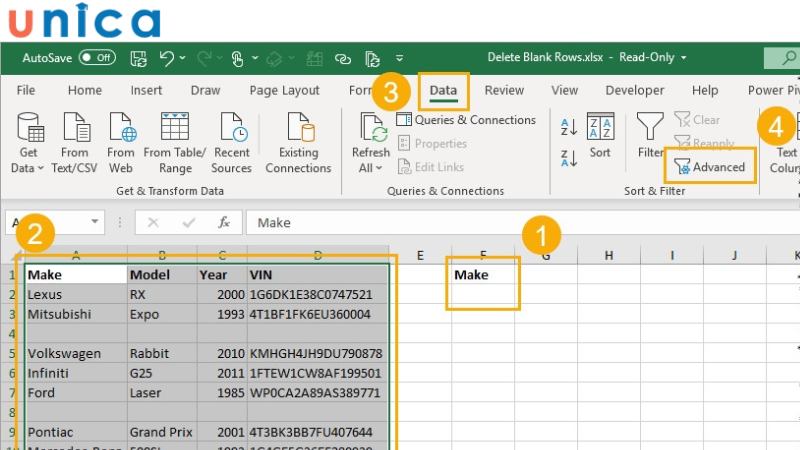
Task: Open Existing Connections
Action: pyautogui.click(x=298, y=140)
